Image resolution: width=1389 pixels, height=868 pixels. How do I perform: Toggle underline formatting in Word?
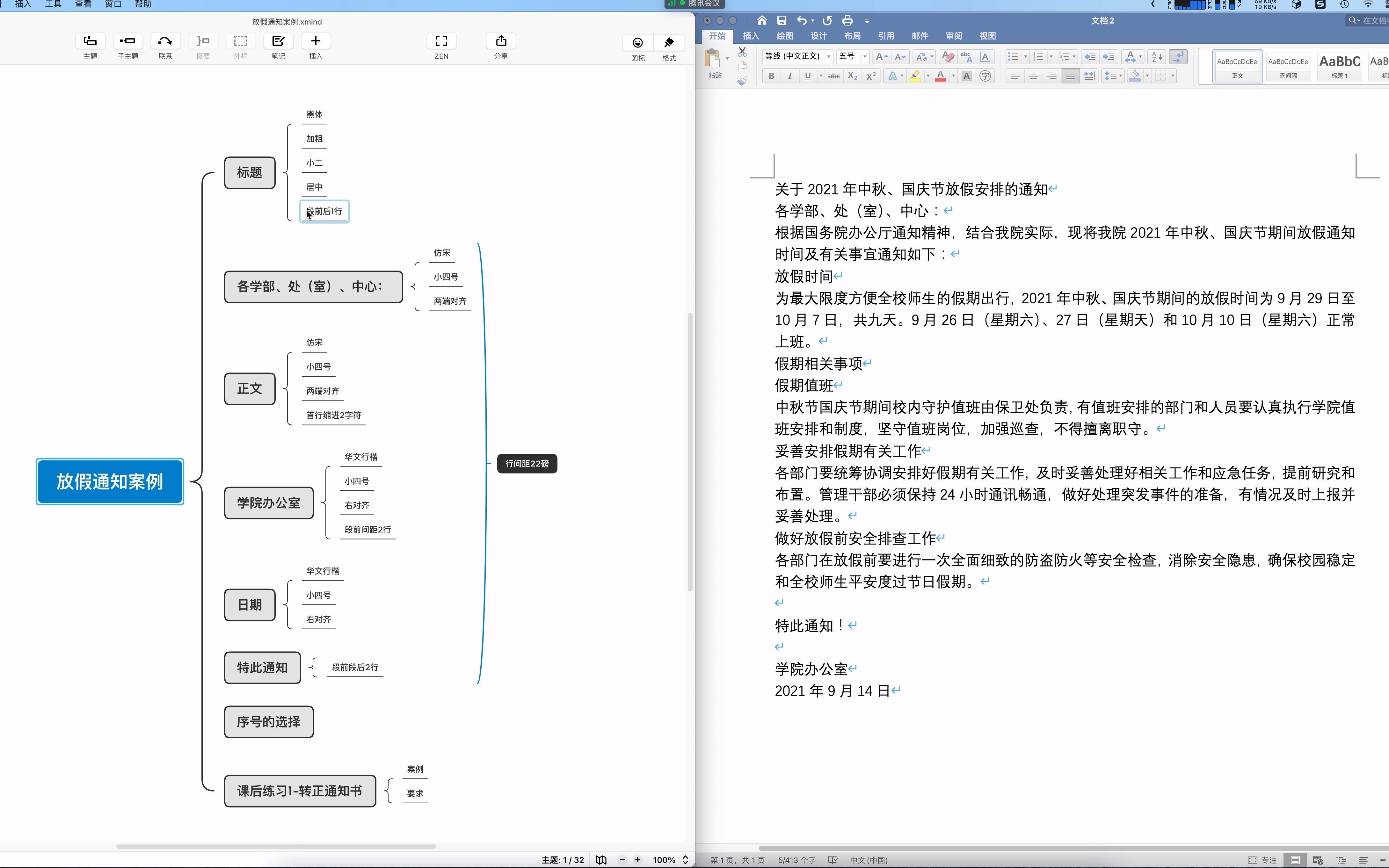point(807,75)
